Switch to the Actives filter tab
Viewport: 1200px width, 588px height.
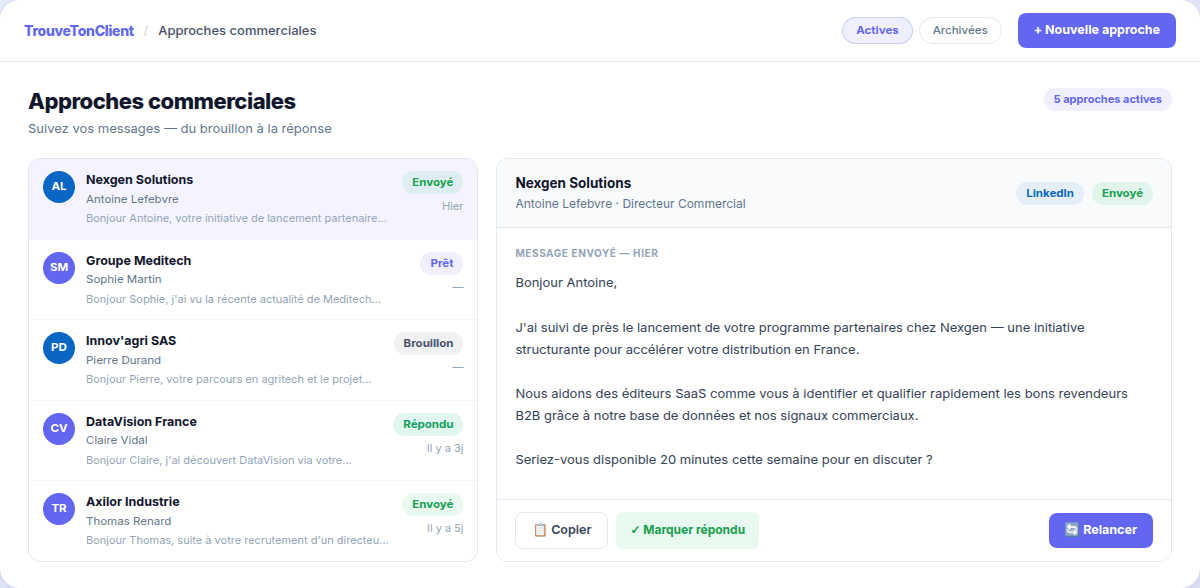[x=877, y=30]
